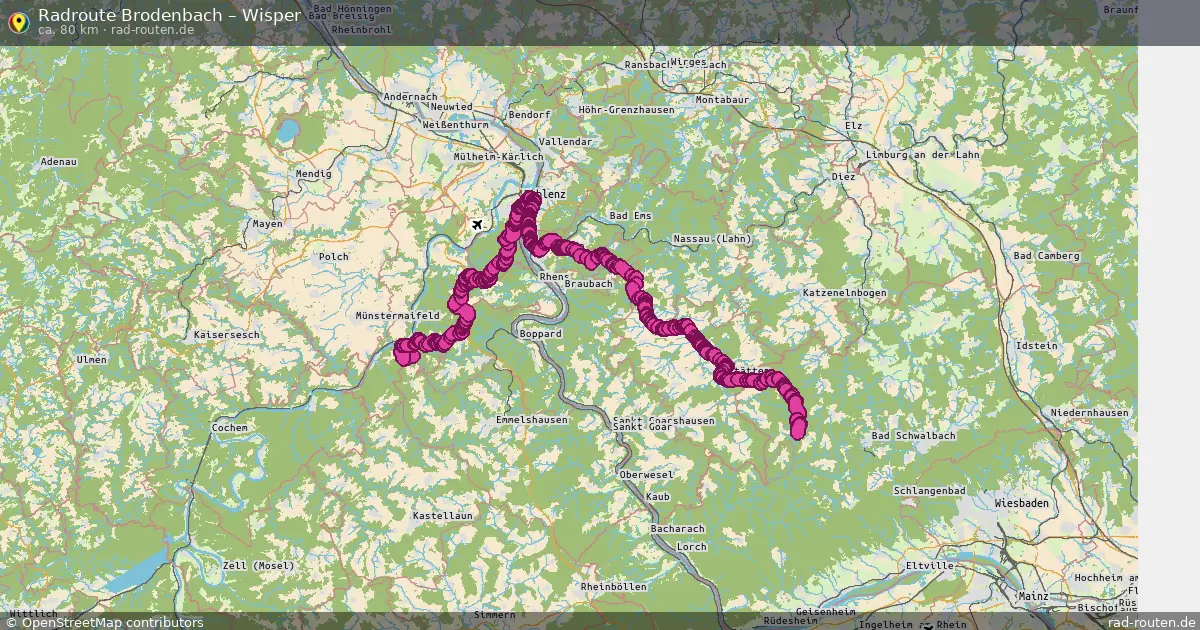Click the Kaisersesch label

[229, 334]
